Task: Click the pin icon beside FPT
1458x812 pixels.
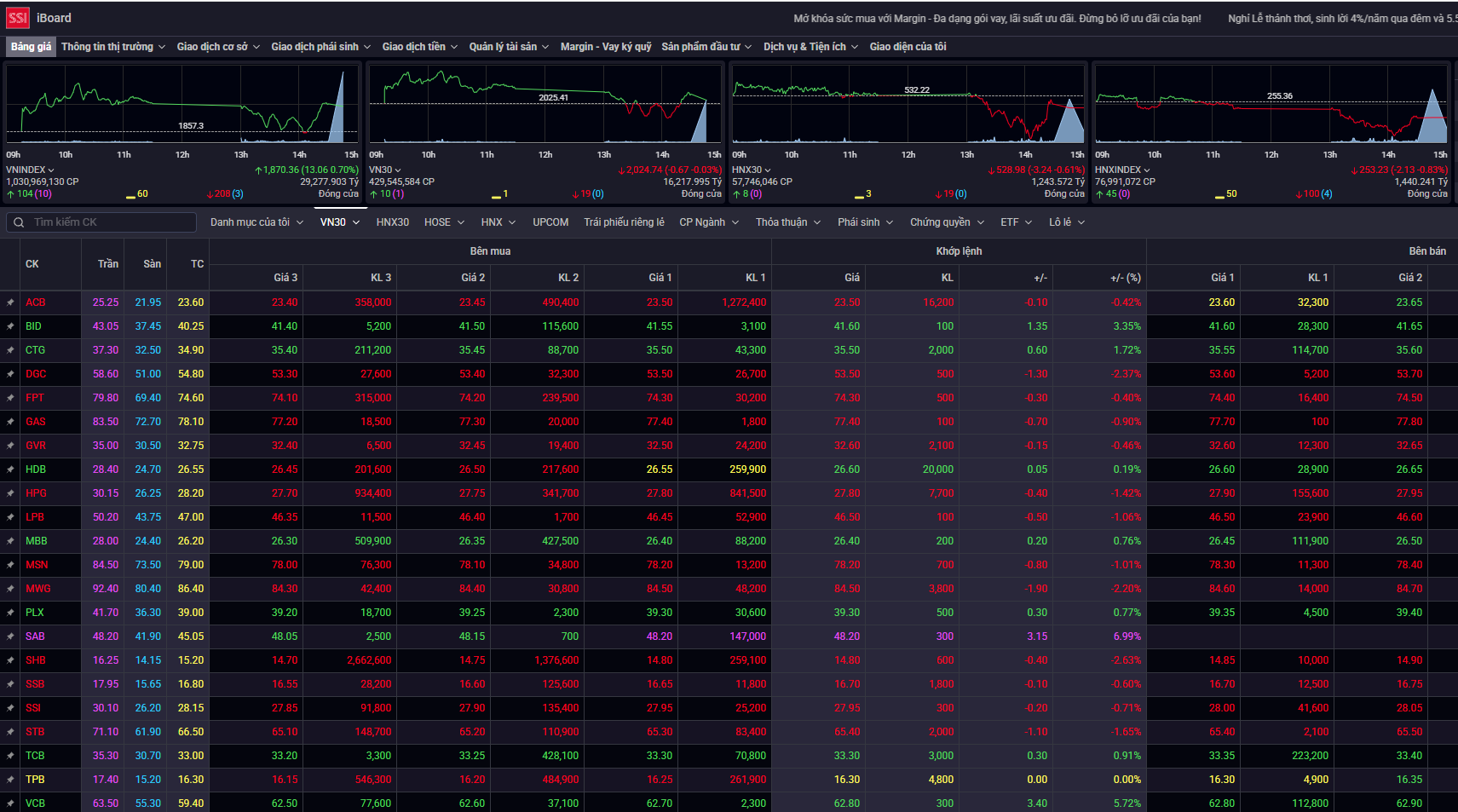Action: (10, 398)
